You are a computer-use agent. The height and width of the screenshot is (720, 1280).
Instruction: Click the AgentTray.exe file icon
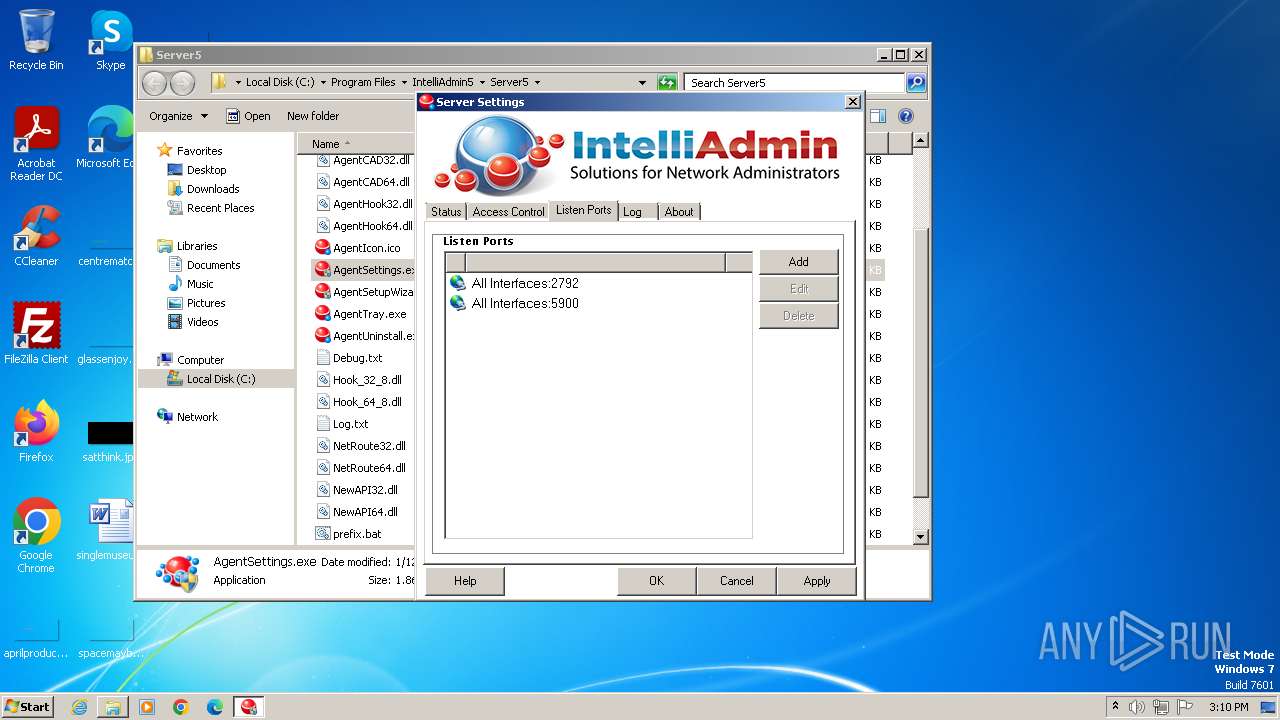323,313
